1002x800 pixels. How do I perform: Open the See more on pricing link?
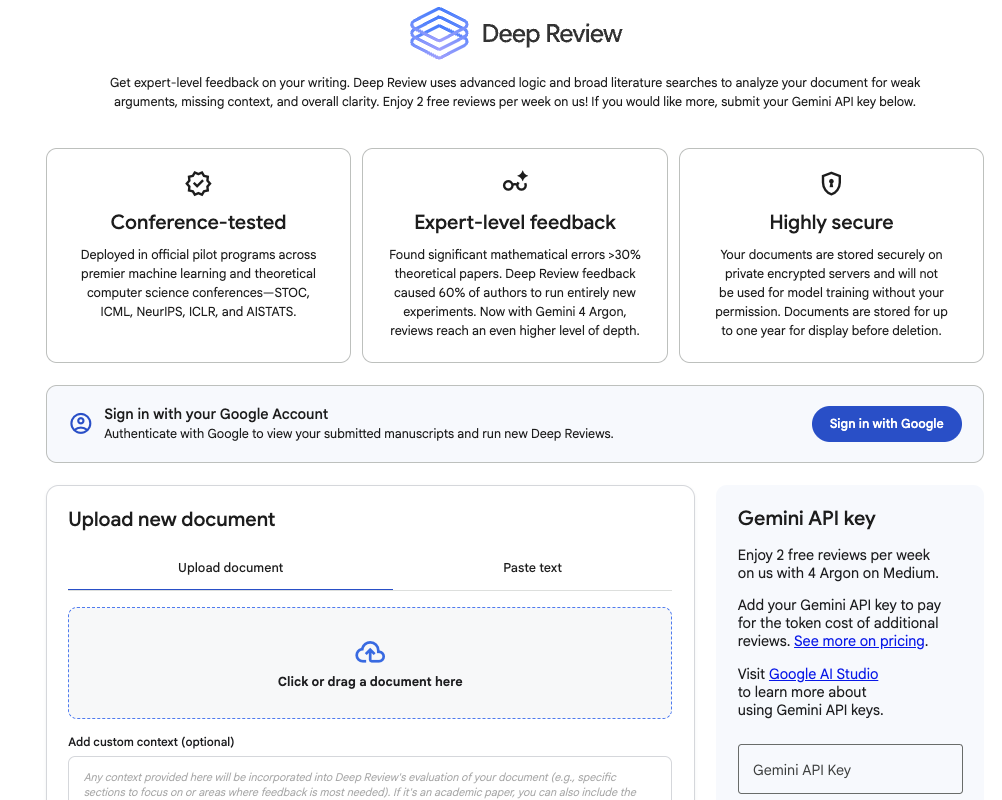coord(859,641)
